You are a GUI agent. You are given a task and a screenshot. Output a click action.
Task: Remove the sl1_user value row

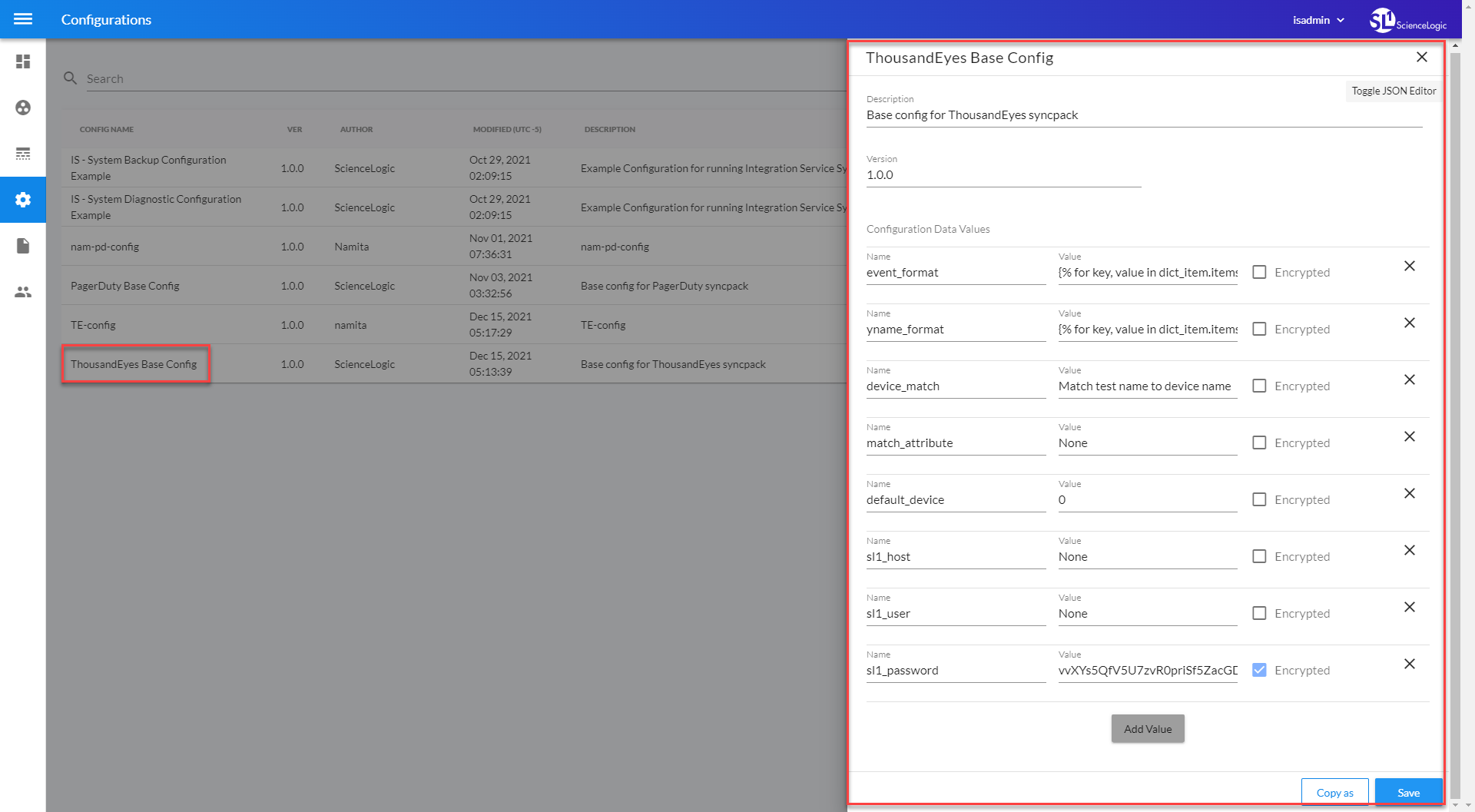[1410, 607]
